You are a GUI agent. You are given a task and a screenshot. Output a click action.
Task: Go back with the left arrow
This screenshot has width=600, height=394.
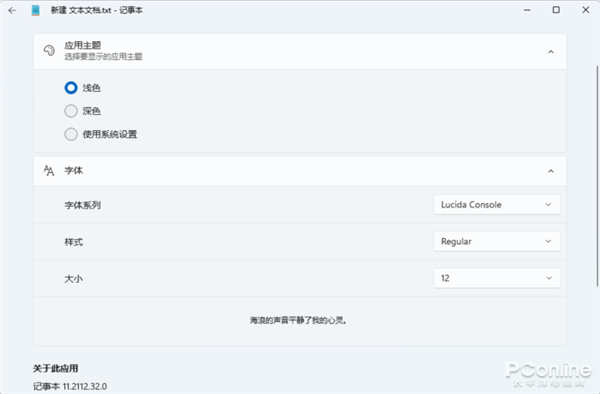click(x=12, y=10)
